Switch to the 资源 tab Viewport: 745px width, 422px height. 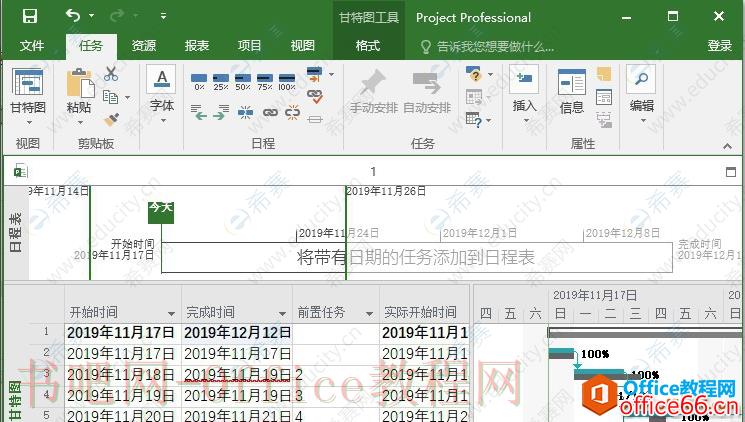point(143,46)
